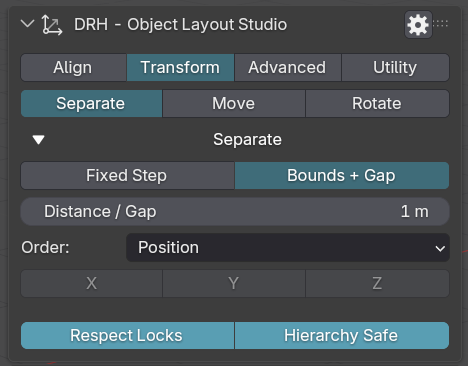The height and width of the screenshot is (366, 468).
Task: Collapse the DRH - Object Layout Studio panel
Action: click(x=27, y=24)
